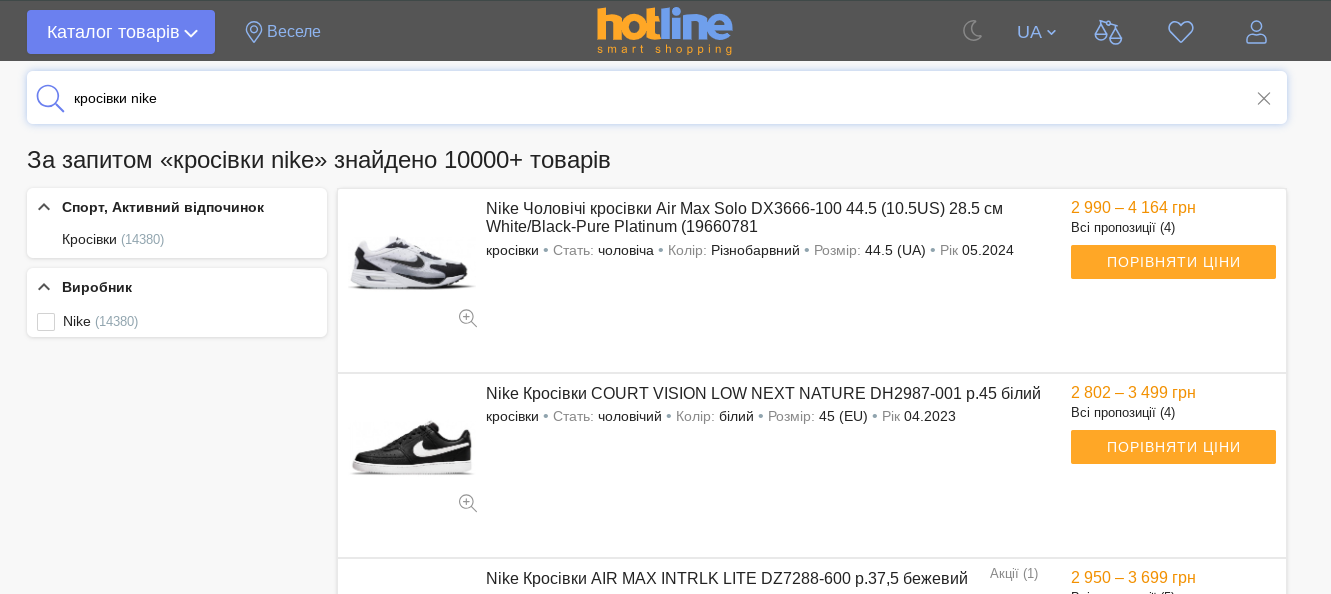
Task: Change city Веселе
Action: pyautogui.click(x=294, y=32)
